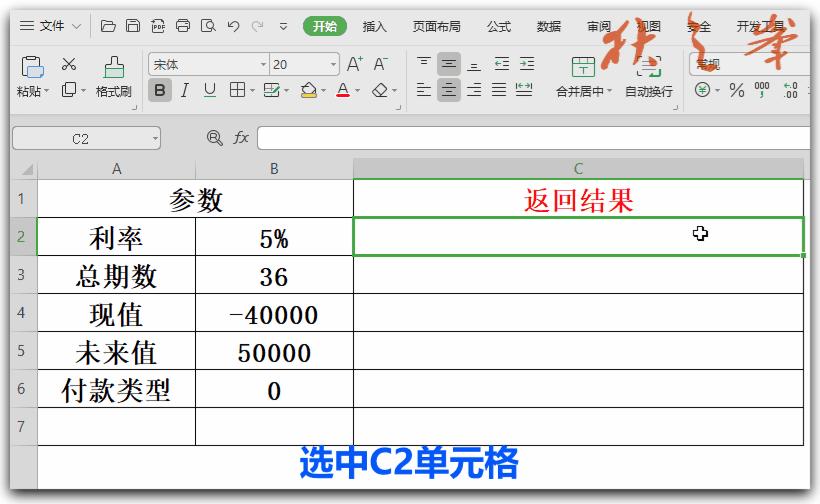
Task: Export to PDF icon
Action: [158, 26]
